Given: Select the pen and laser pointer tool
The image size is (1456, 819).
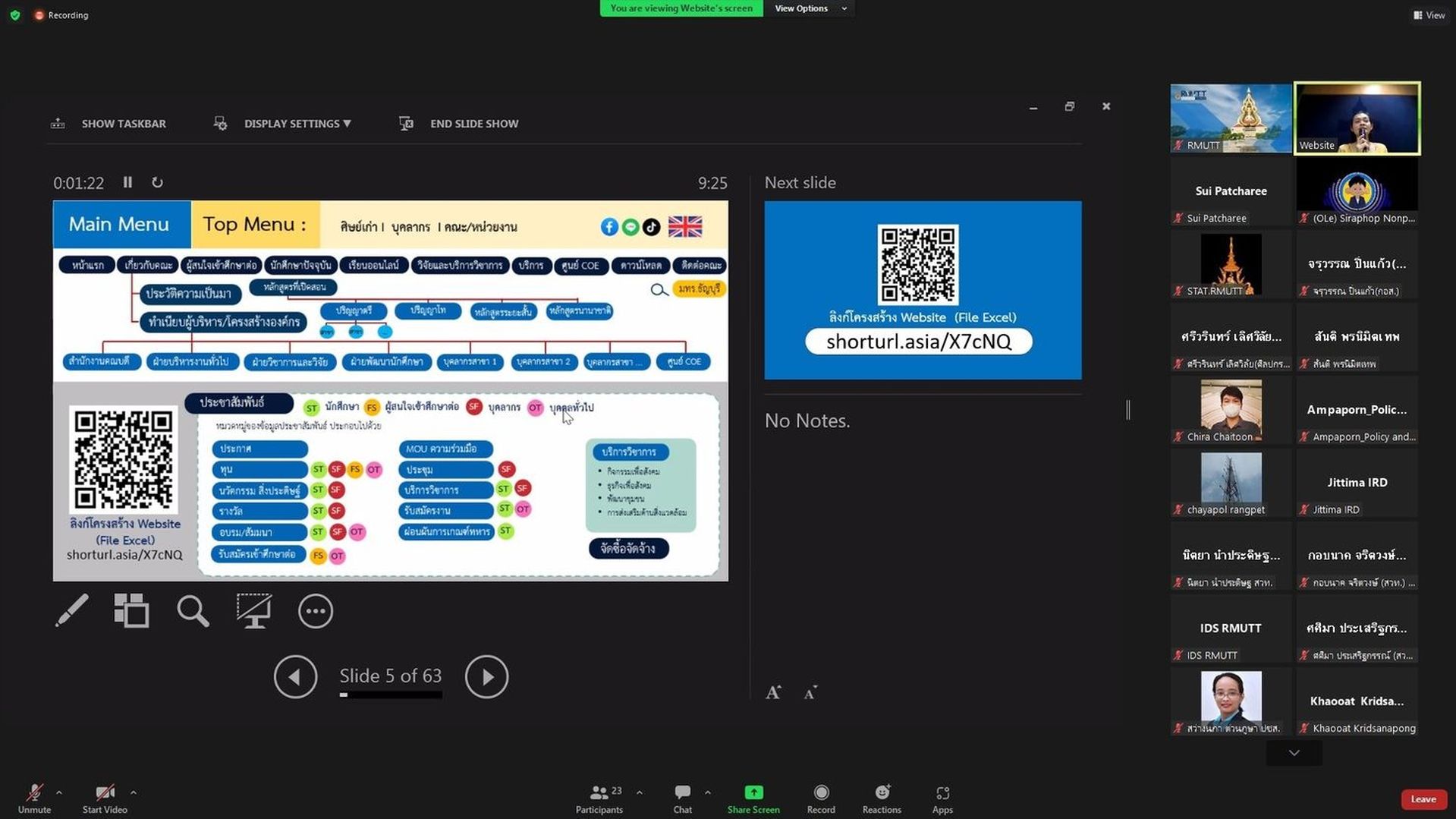Looking at the screenshot, I should point(72,611).
